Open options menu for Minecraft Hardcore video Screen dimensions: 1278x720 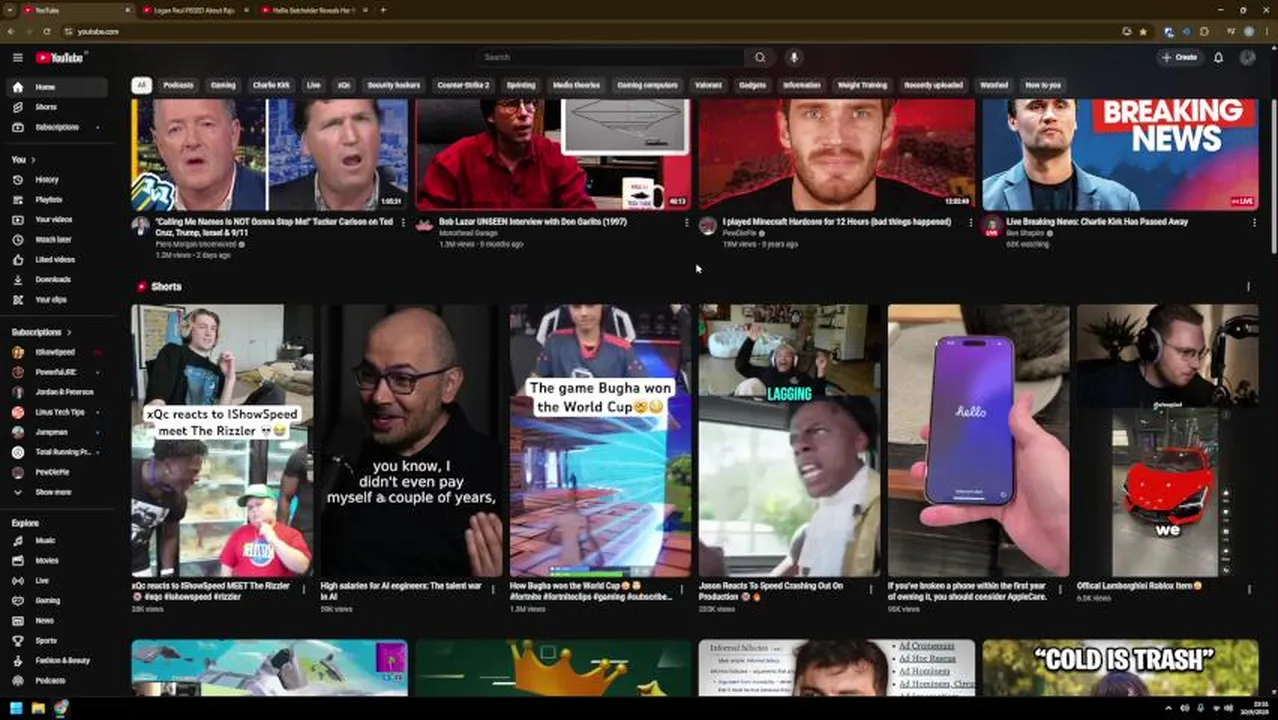click(970, 223)
